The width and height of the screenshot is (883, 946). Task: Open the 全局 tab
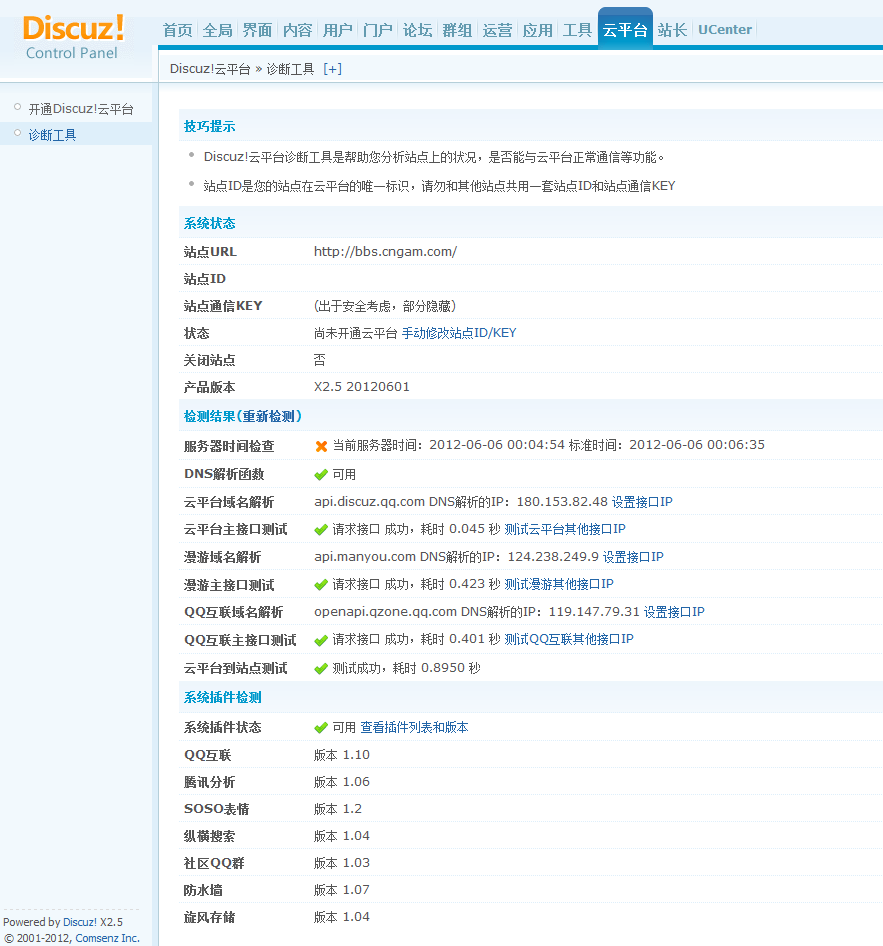pos(217,30)
